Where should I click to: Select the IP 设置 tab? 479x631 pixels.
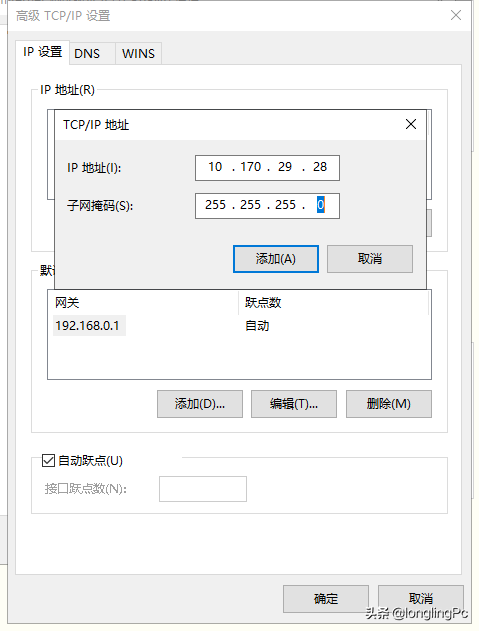(x=42, y=52)
